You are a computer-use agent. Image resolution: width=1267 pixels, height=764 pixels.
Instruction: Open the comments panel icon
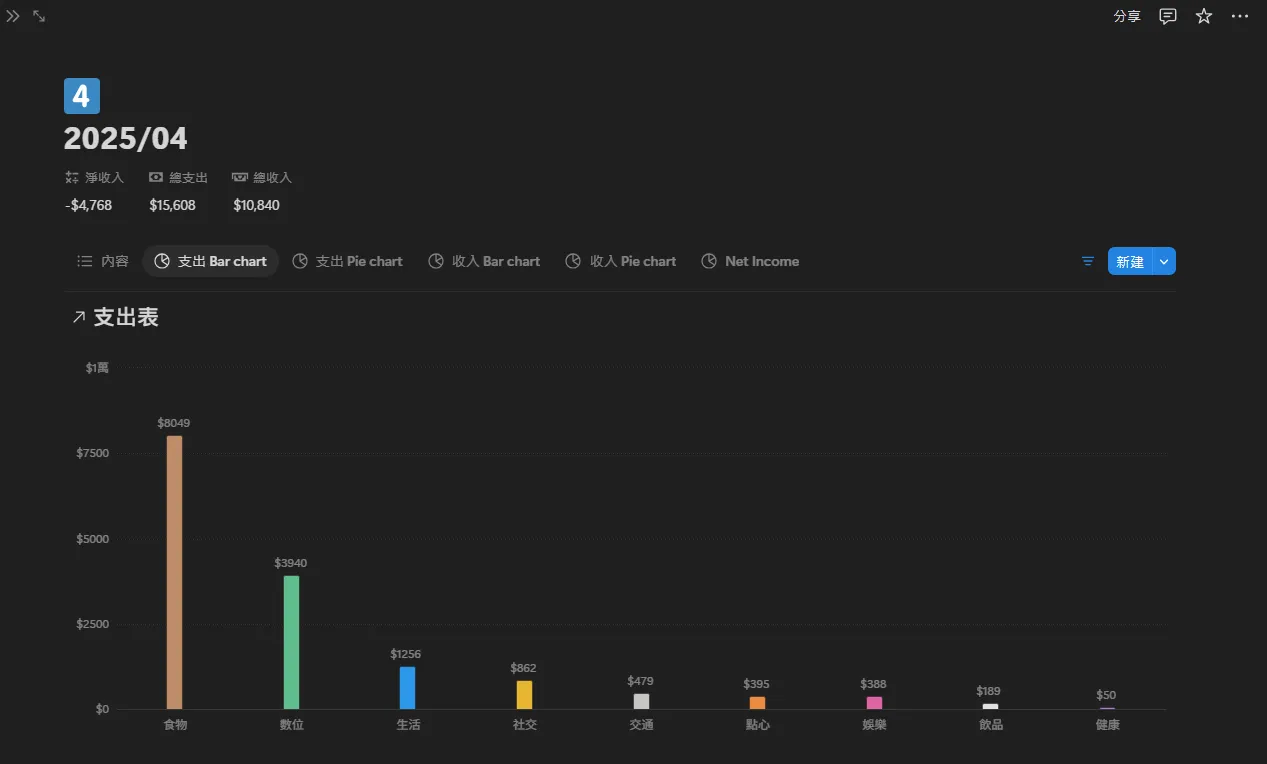pyautogui.click(x=1168, y=16)
